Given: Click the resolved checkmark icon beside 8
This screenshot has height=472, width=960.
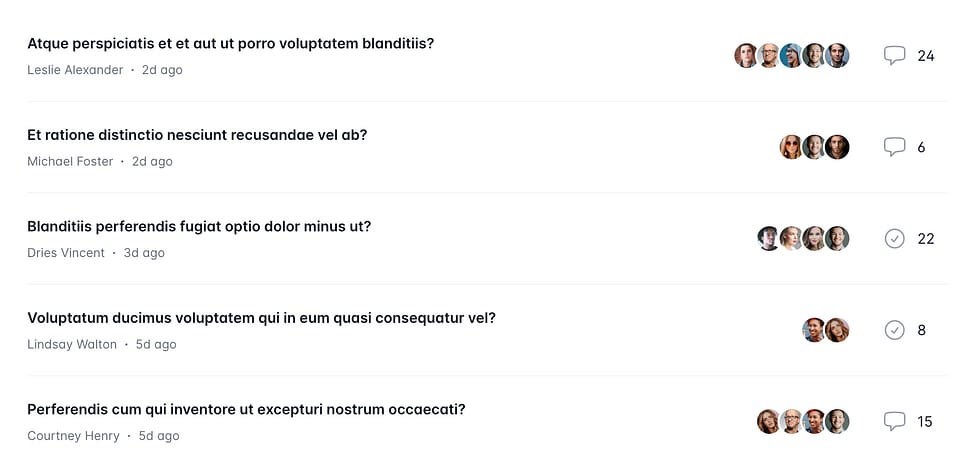Looking at the screenshot, I should (894, 330).
